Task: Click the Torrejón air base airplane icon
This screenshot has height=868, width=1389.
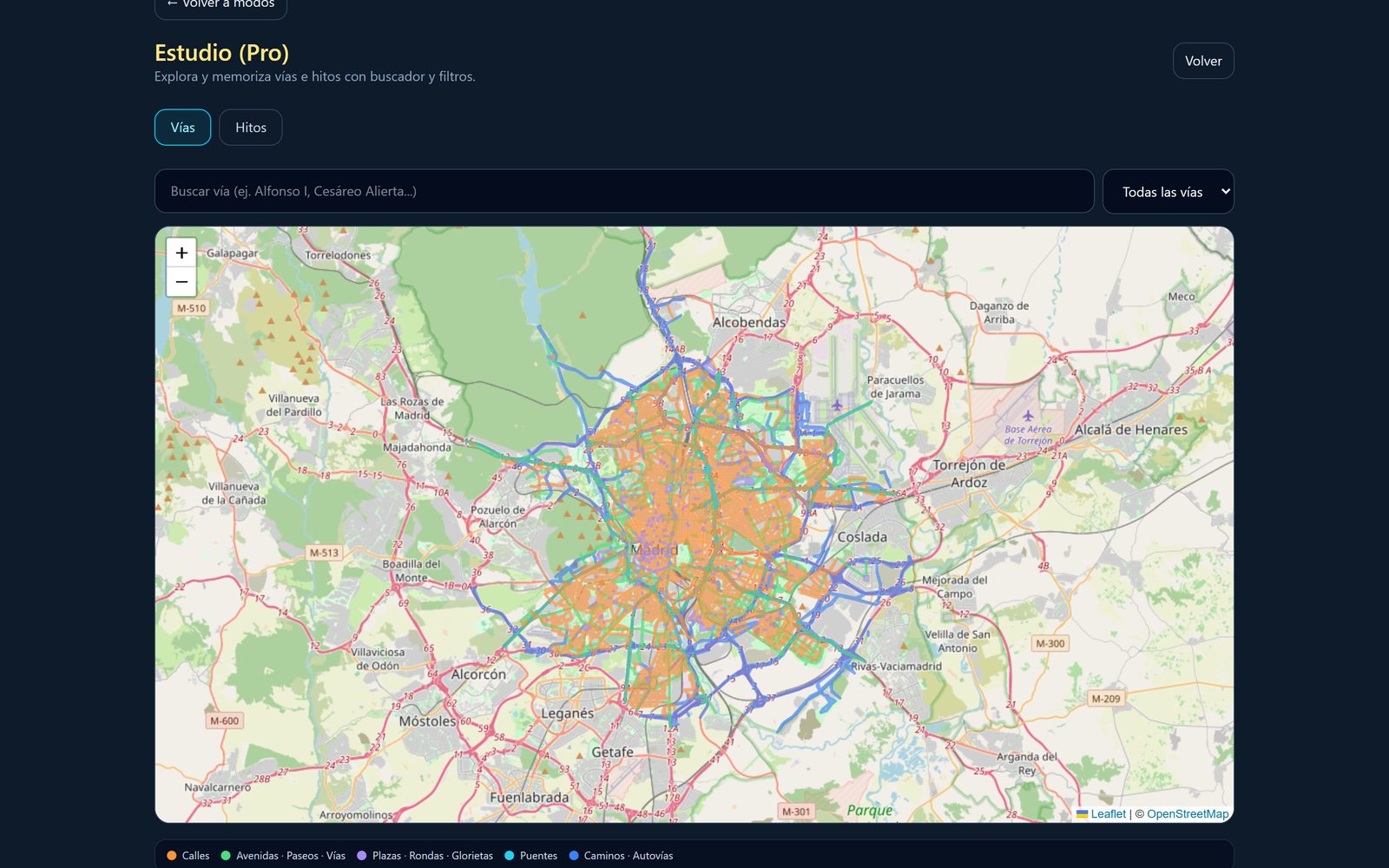Action: tap(1028, 416)
